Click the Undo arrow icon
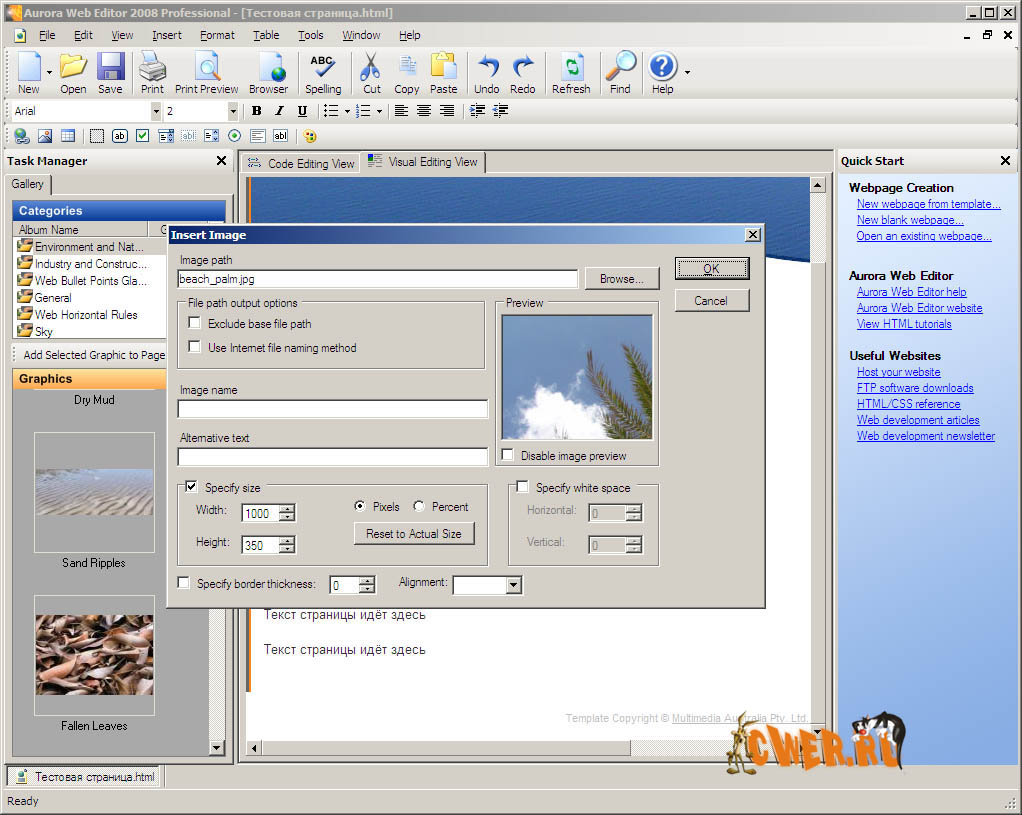Image resolution: width=1022 pixels, height=815 pixels. (x=487, y=72)
